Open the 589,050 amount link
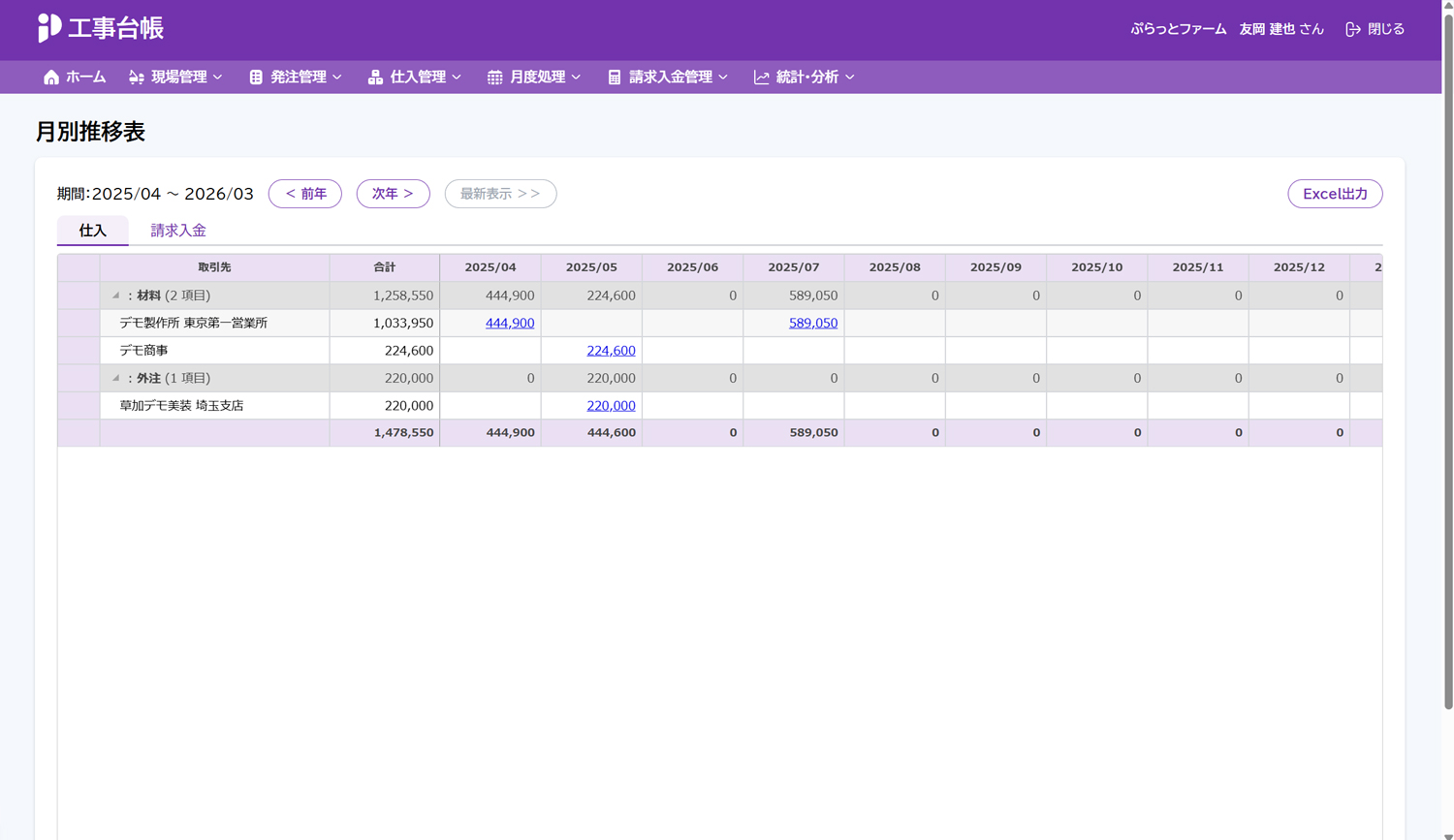The width and height of the screenshot is (1454, 840). [812, 323]
